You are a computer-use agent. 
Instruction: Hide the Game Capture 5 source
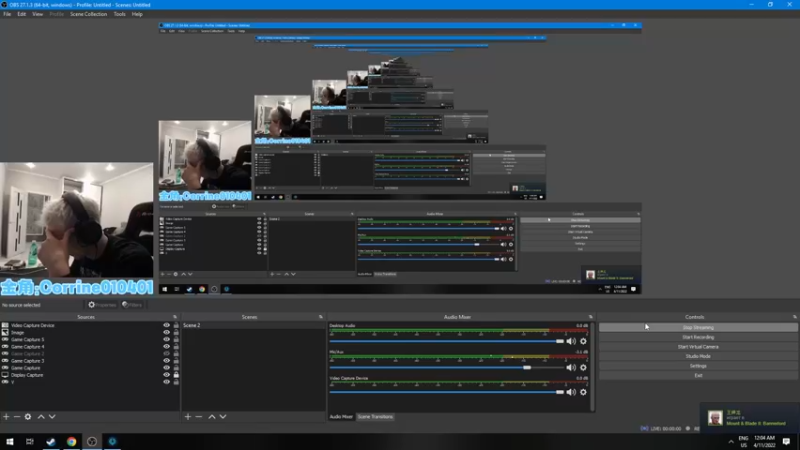click(x=166, y=339)
